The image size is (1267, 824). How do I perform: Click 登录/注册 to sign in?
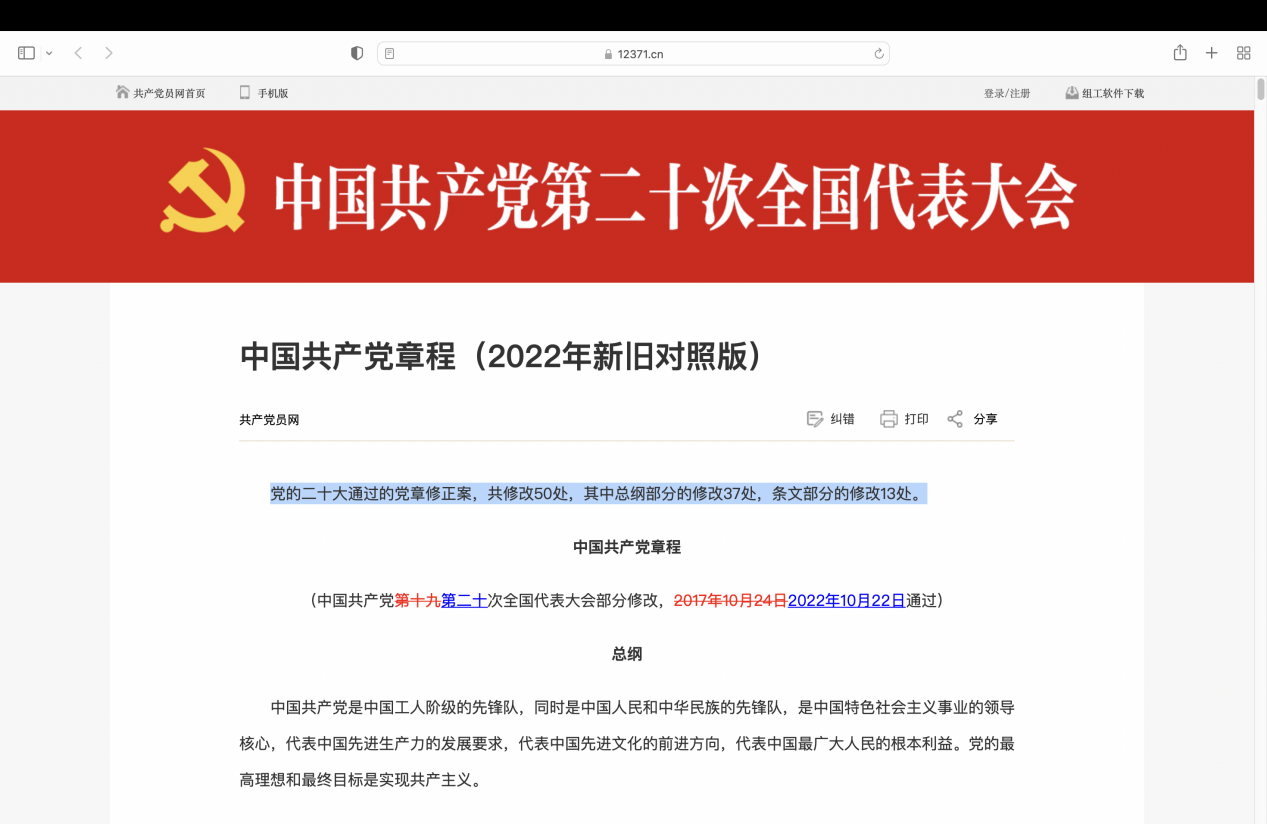pyautogui.click(x=1007, y=93)
